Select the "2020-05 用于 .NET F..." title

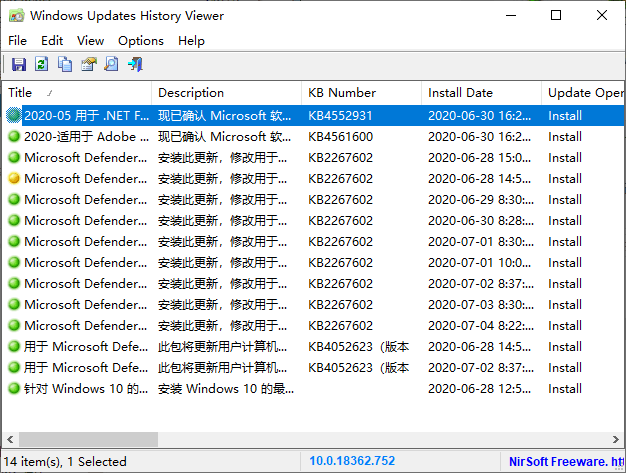(x=87, y=115)
